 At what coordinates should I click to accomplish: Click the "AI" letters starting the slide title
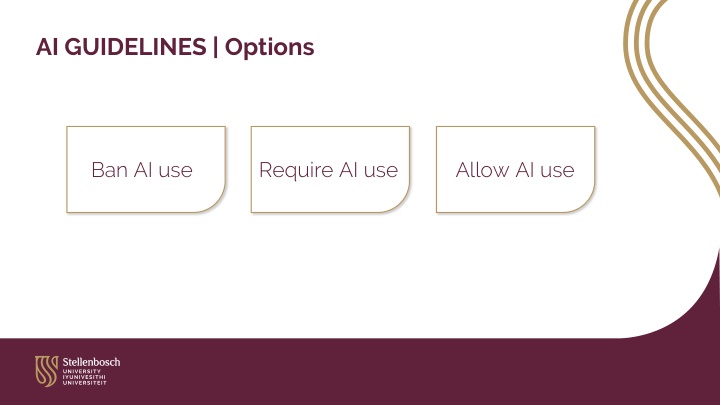(x=47, y=47)
